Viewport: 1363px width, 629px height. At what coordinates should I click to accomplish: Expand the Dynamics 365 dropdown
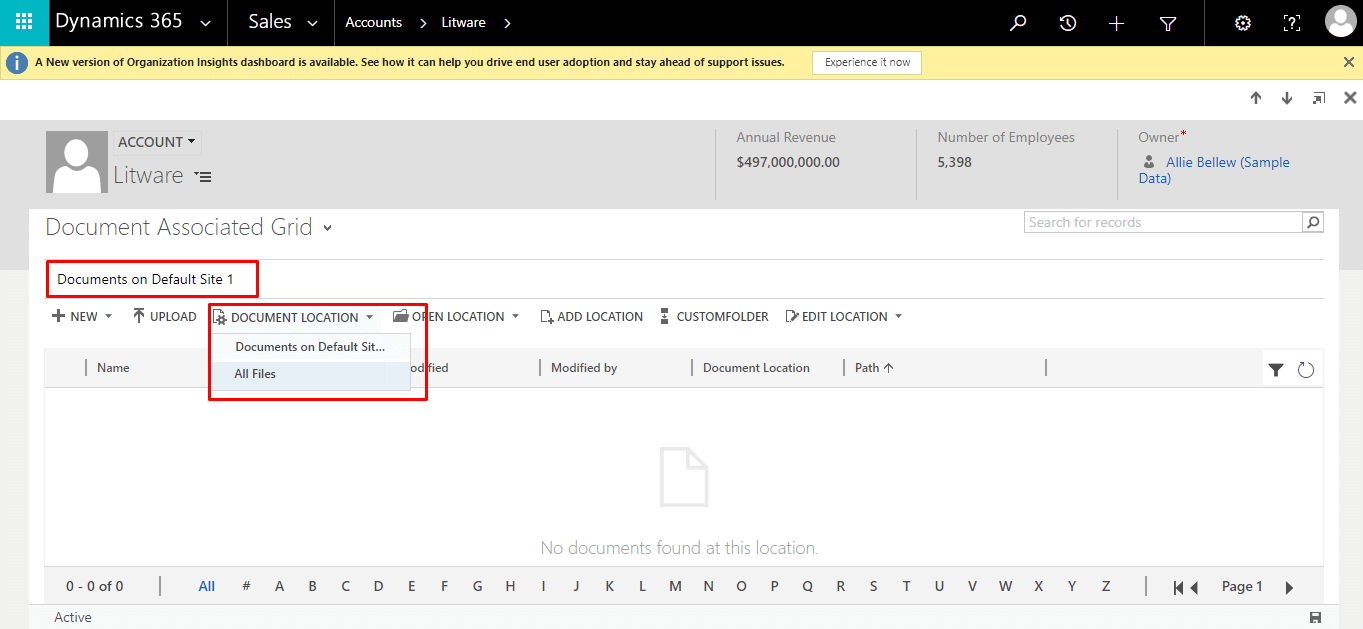click(206, 23)
